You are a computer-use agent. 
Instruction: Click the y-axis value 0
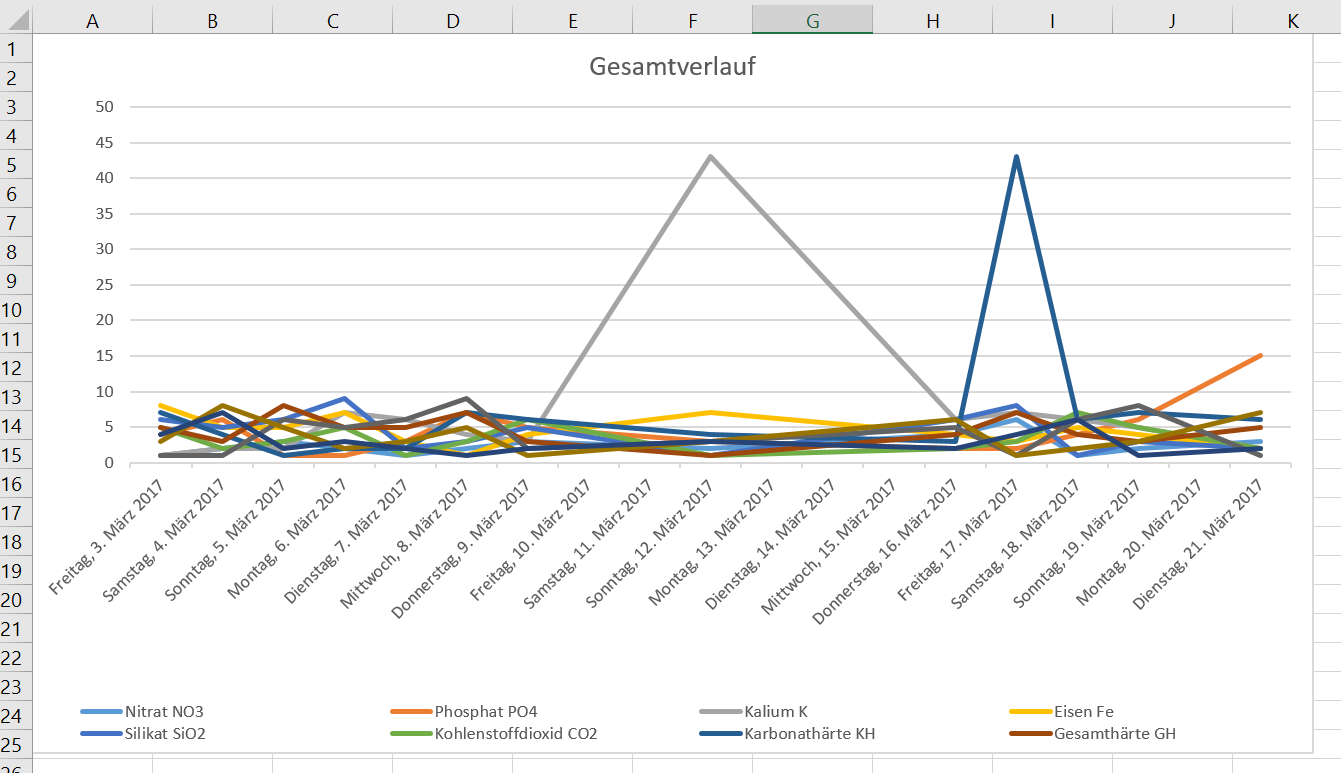click(x=111, y=463)
